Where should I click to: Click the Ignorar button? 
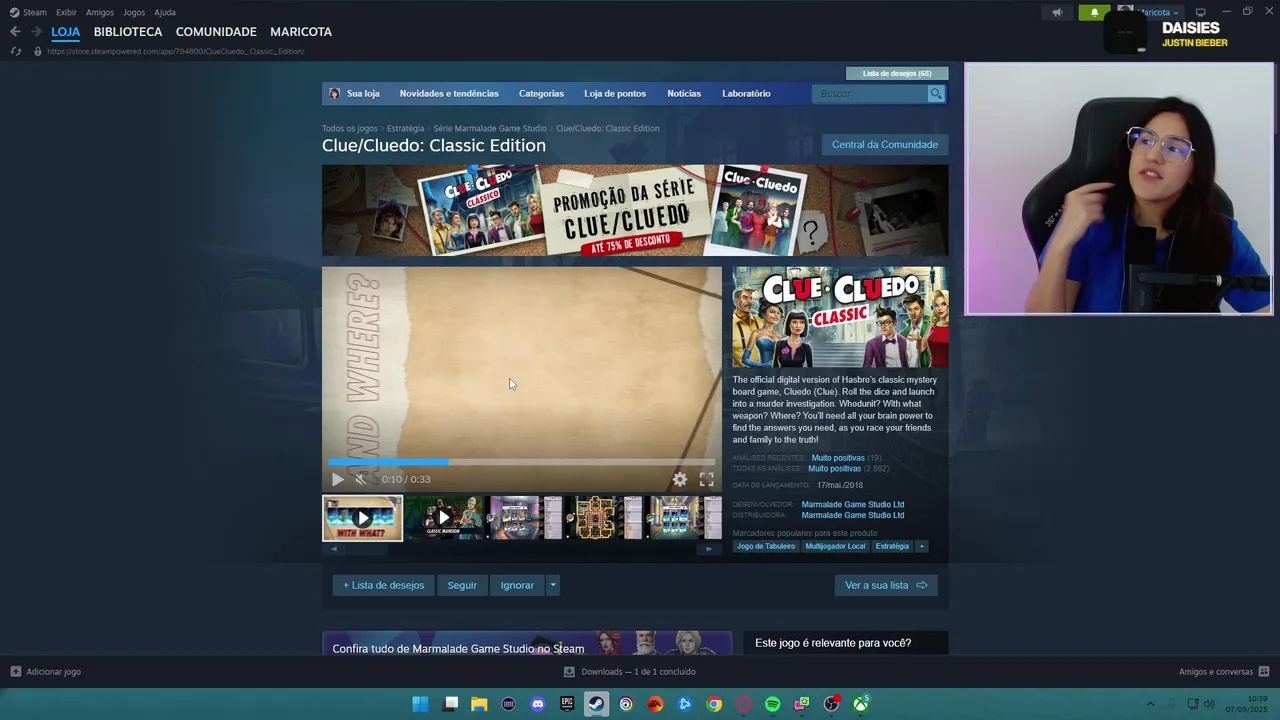pyautogui.click(x=517, y=585)
